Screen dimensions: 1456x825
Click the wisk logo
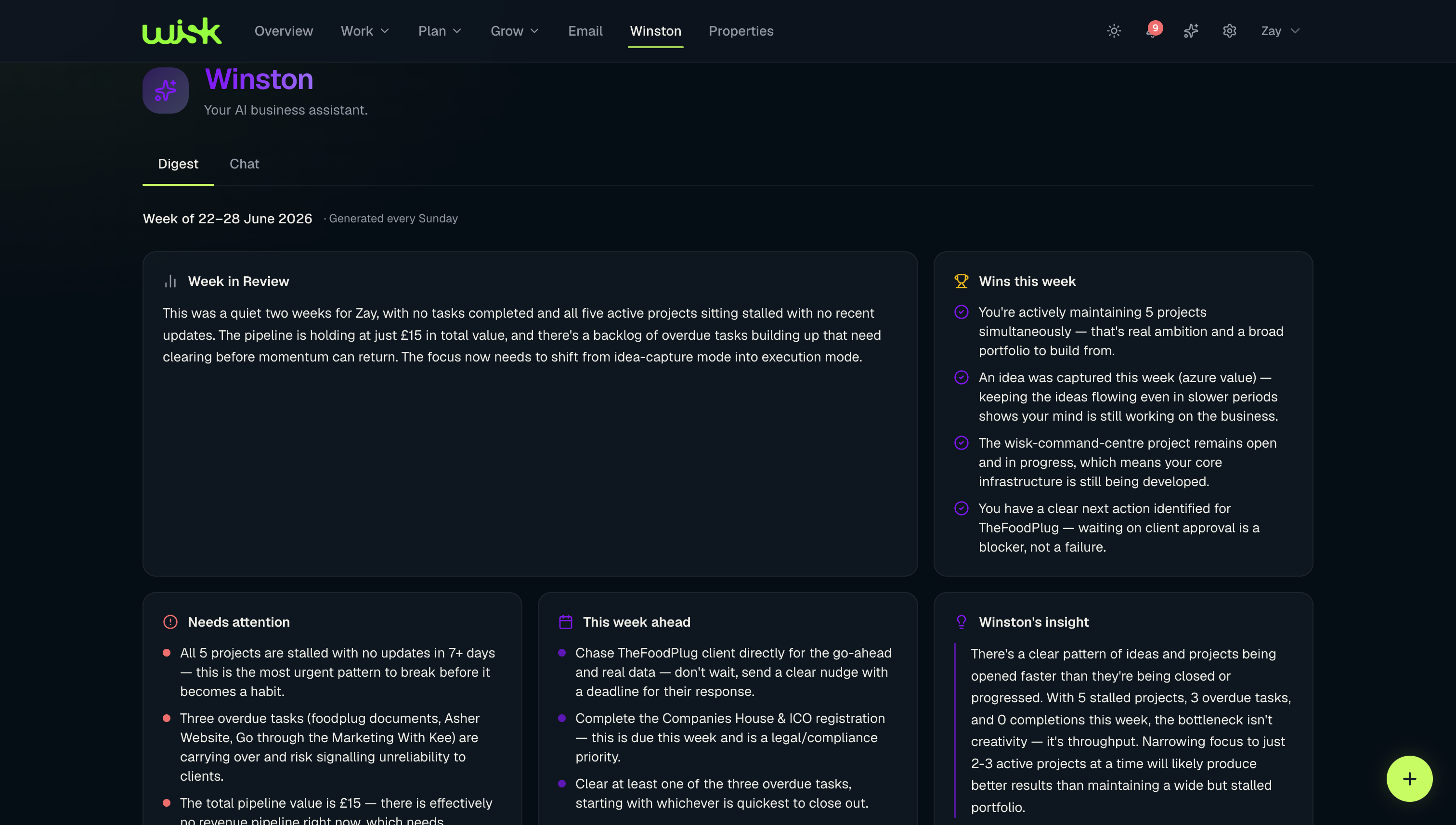pos(182,31)
